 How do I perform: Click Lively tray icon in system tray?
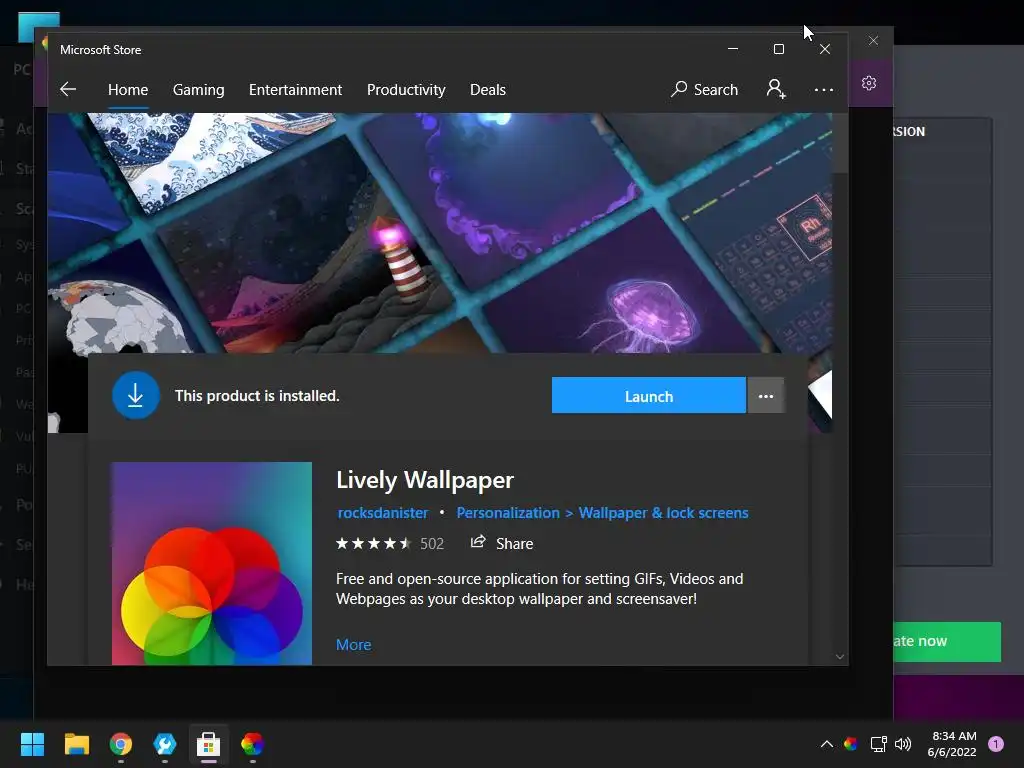(x=850, y=744)
